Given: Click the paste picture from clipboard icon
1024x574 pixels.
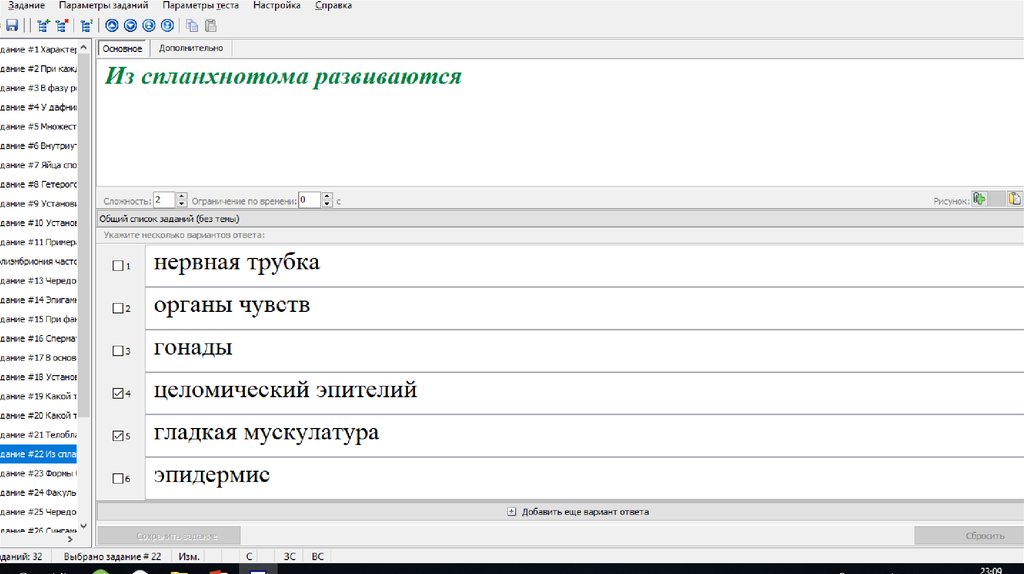Looking at the screenshot, I should [1014, 199].
